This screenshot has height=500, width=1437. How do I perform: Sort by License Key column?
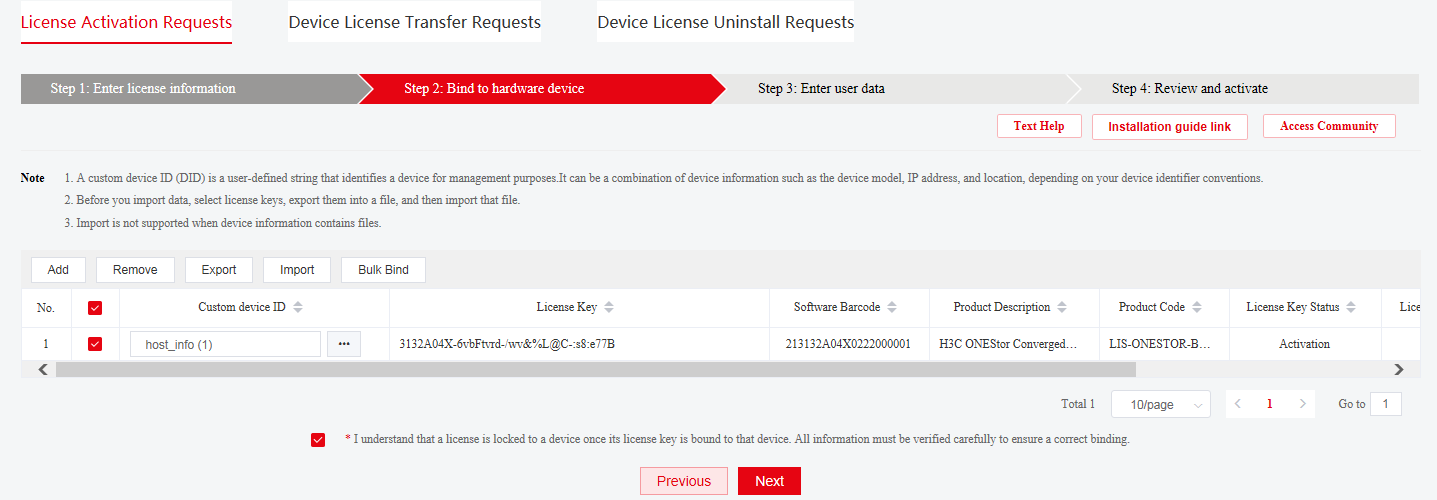(610, 307)
